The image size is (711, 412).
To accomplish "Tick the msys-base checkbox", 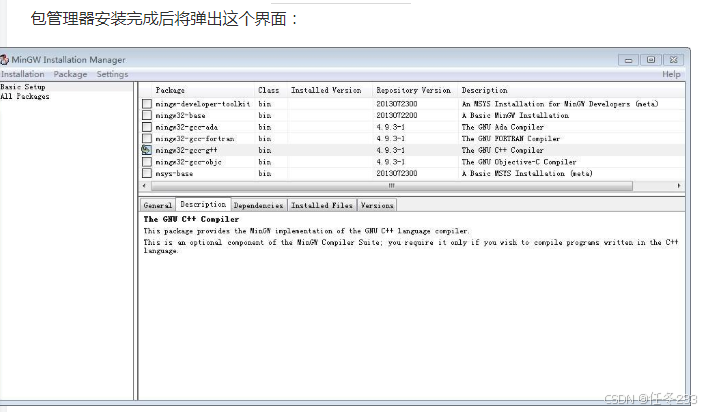I will point(146,173).
